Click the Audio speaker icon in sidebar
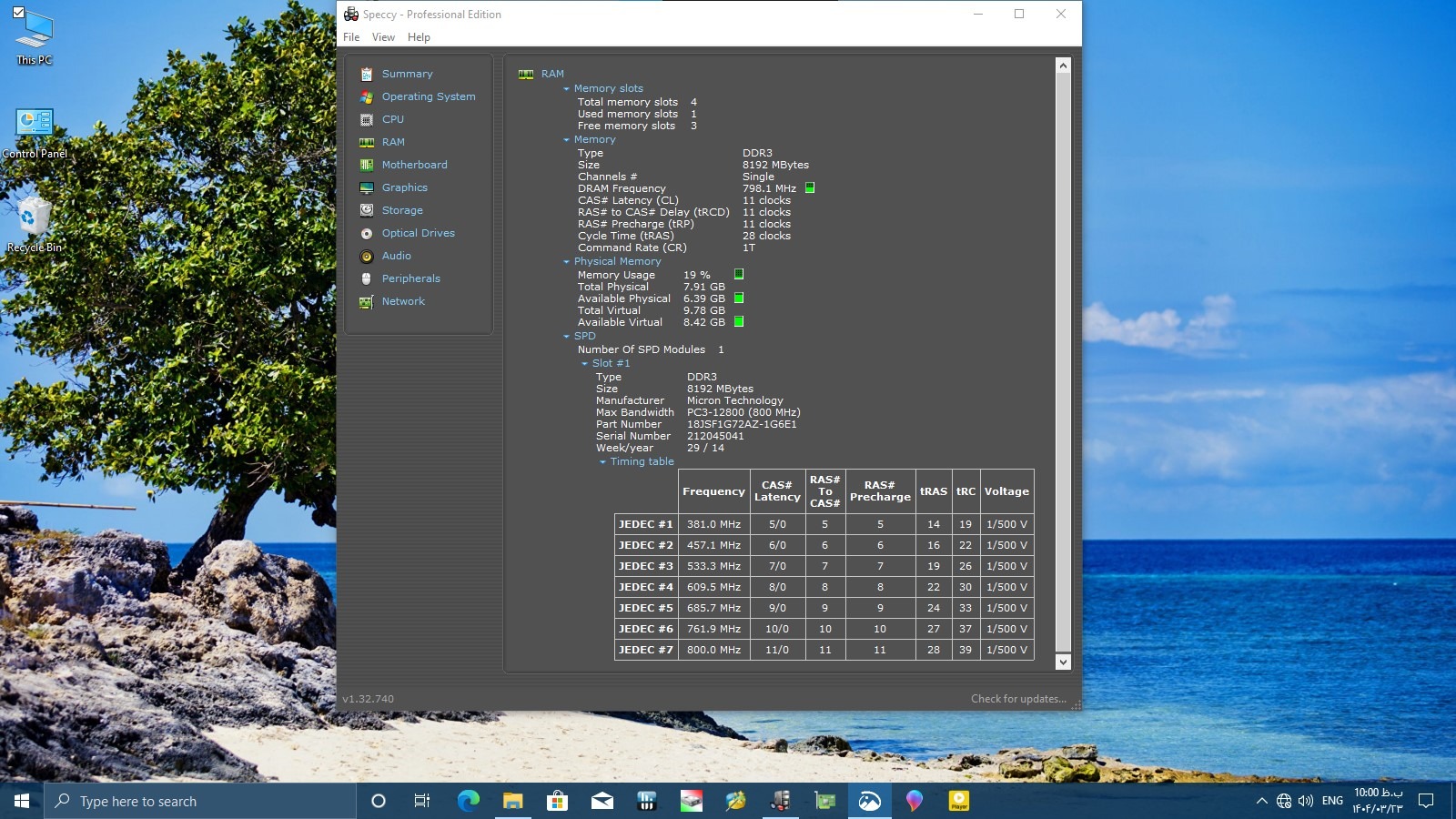Viewport: 1456px width, 819px height. point(367,256)
